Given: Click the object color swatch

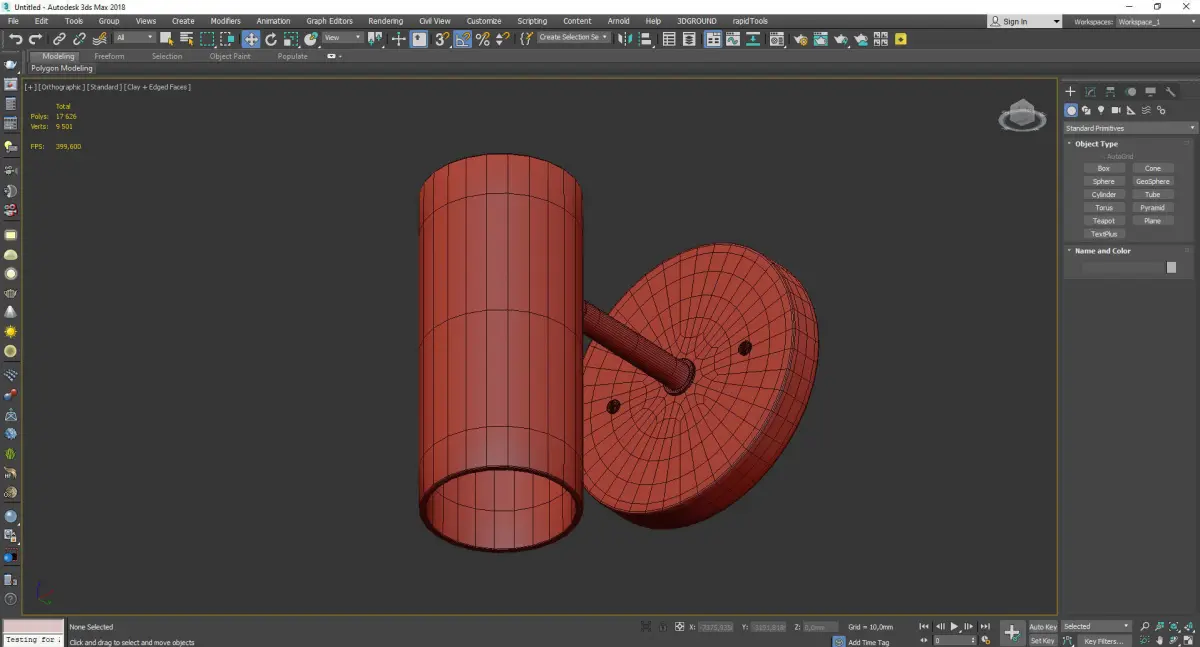Looking at the screenshot, I should tap(1171, 268).
